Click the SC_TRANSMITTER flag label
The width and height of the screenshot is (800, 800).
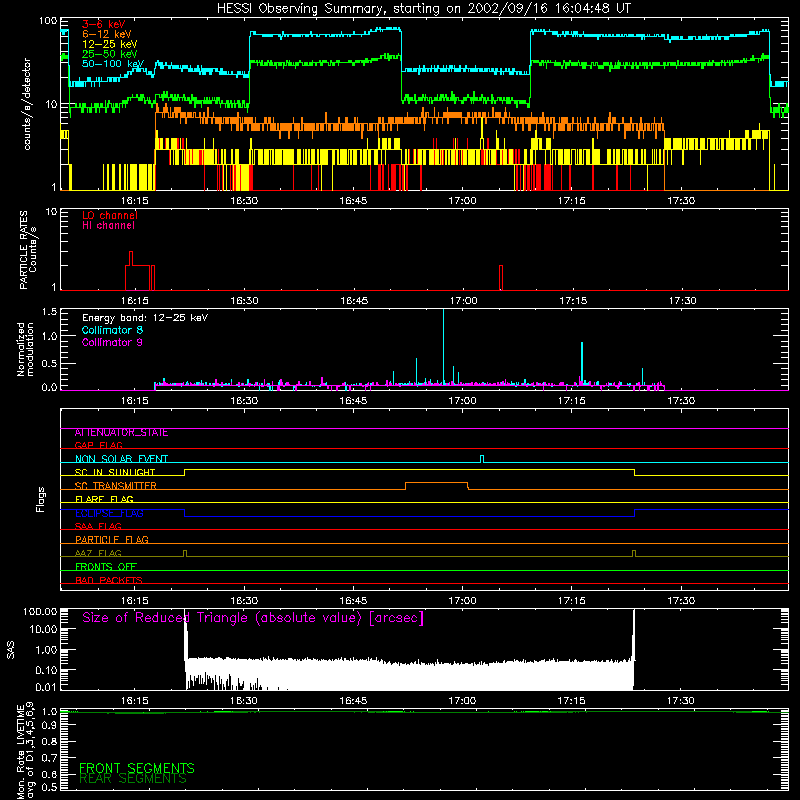click(116, 486)
